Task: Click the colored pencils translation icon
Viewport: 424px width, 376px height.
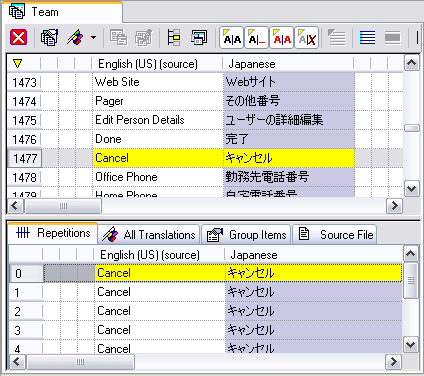Action: point(76,37)
